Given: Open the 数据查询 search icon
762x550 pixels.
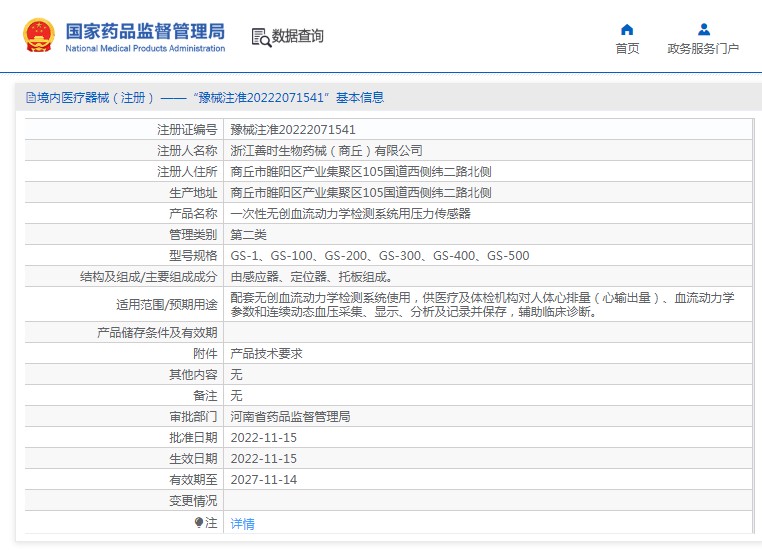Looking at the screenshot, I should click(261, 37).
